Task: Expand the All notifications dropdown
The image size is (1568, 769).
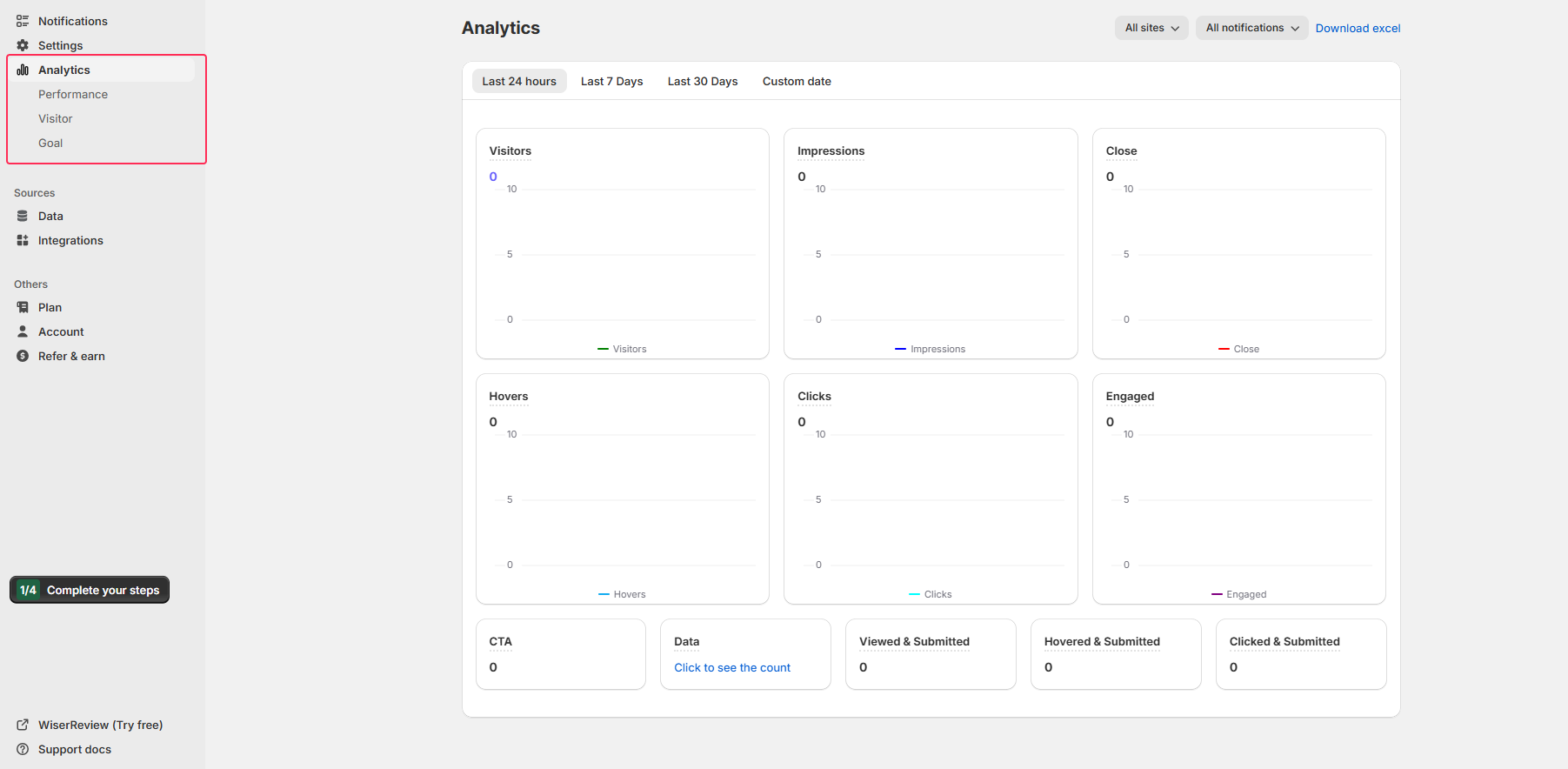Action: [x=1251, y=28]
